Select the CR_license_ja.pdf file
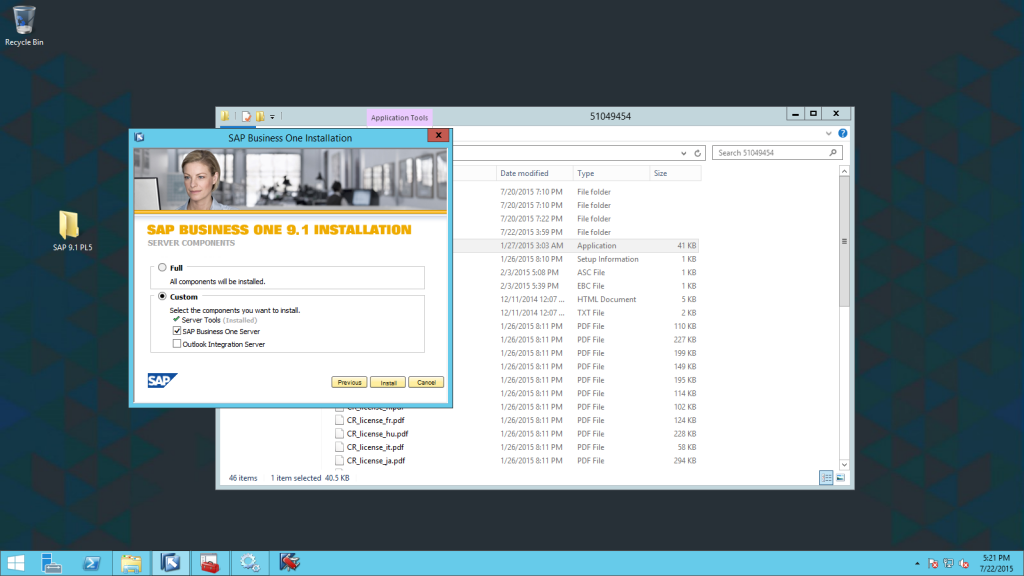 pos(376,460)
